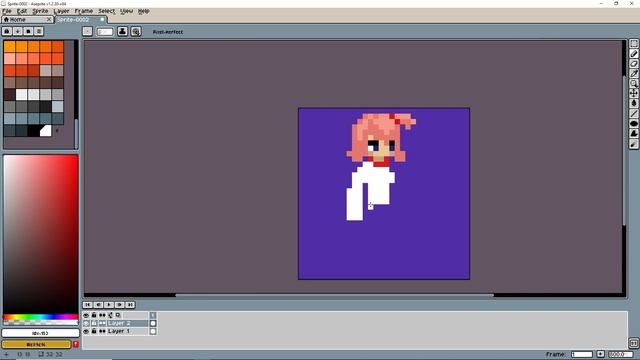Toggle timeline position icon at bottom right
Screen dimensions: 640x360
point(634,343)
